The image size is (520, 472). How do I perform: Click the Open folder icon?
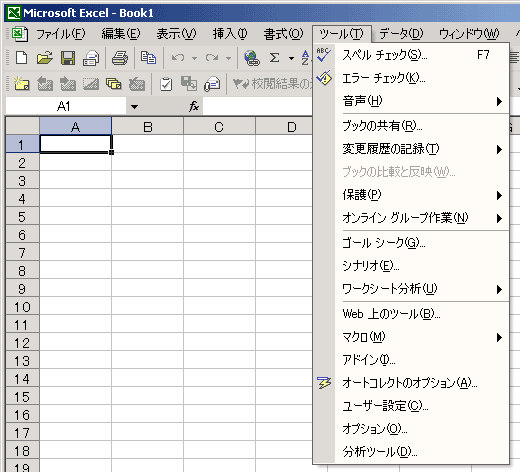click(x=45, y=58)
